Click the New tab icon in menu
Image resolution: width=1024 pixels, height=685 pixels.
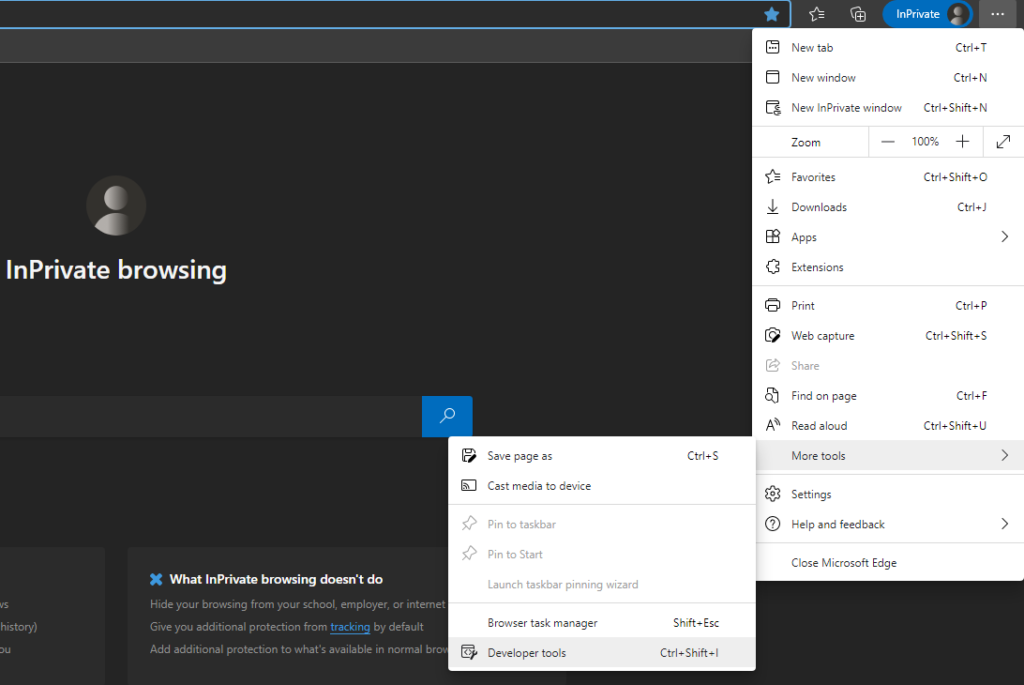pos(773,47)
